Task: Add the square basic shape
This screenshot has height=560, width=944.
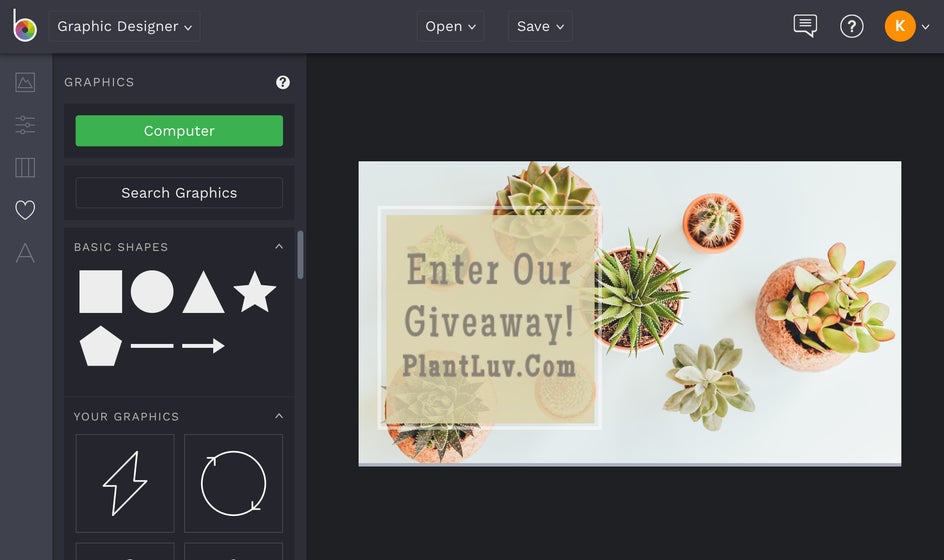Action: pos(101,291)
